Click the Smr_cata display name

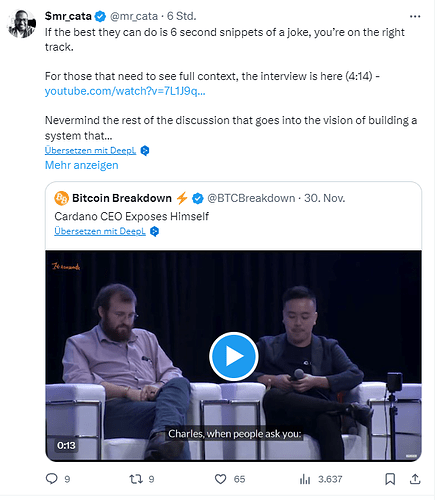click(x=68, y=16)
